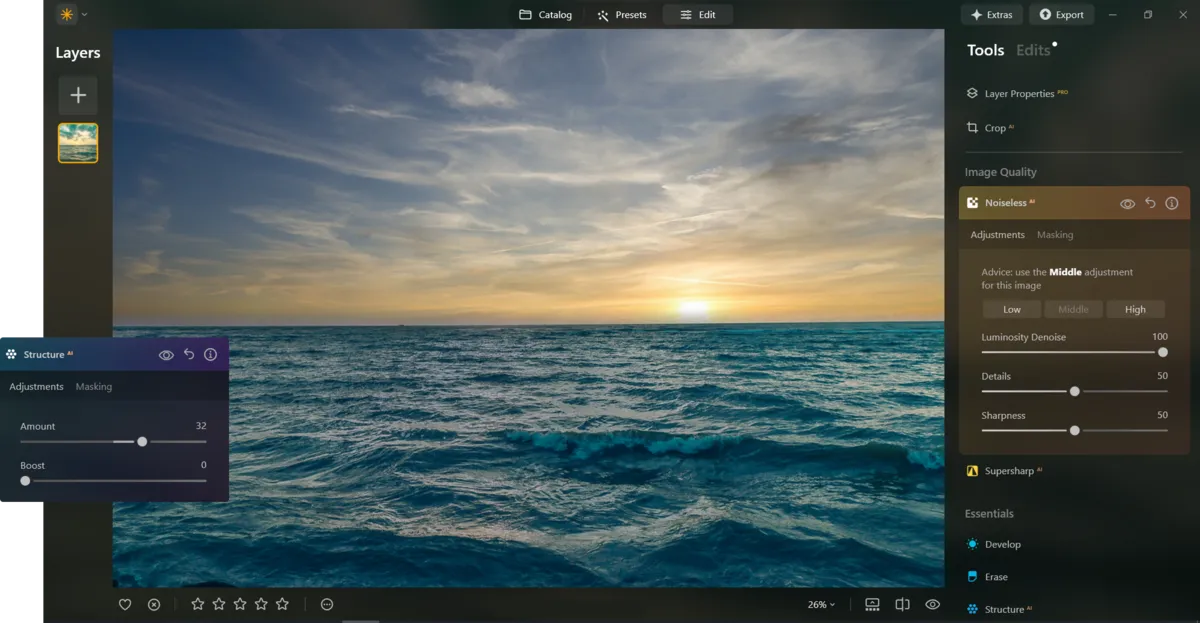
Task: Reset the Noiseless tool adjustments
Action: pyautogui.click(x=1150, y=203)
